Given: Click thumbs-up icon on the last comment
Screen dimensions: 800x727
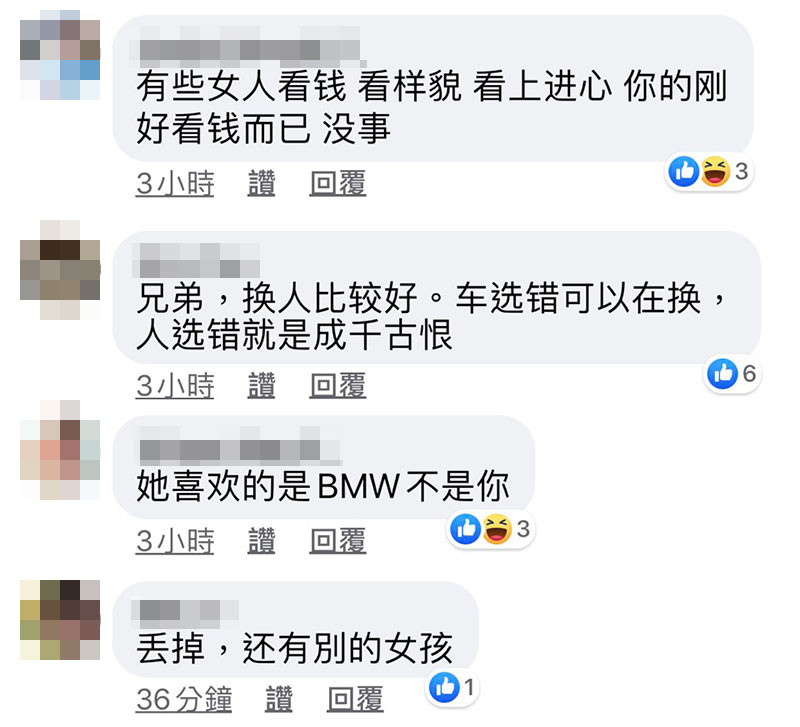Looking at the screenshot, I should click(444, 687).
